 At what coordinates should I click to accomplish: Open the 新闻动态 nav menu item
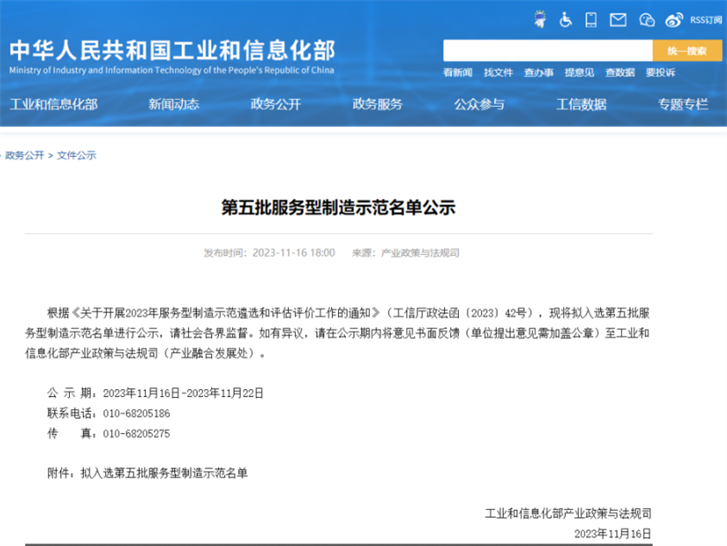tap(174, 104)
